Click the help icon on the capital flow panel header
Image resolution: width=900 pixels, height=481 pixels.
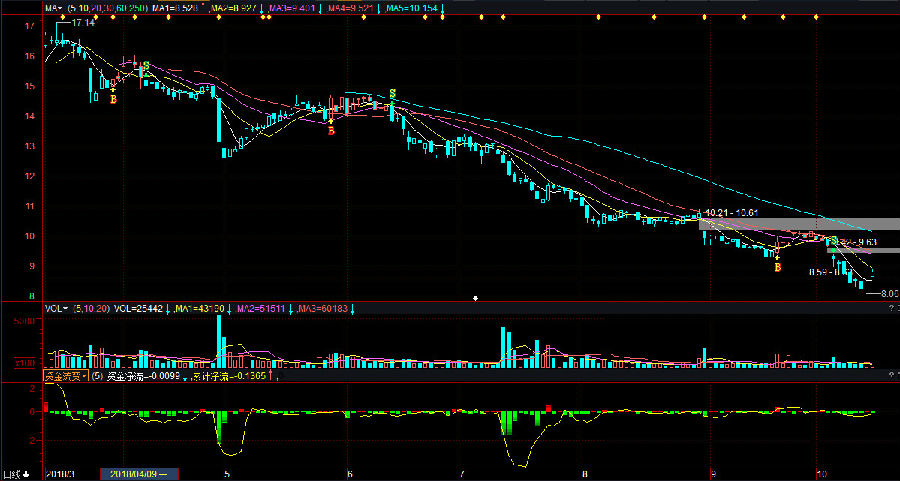click(x=891, y=377)
